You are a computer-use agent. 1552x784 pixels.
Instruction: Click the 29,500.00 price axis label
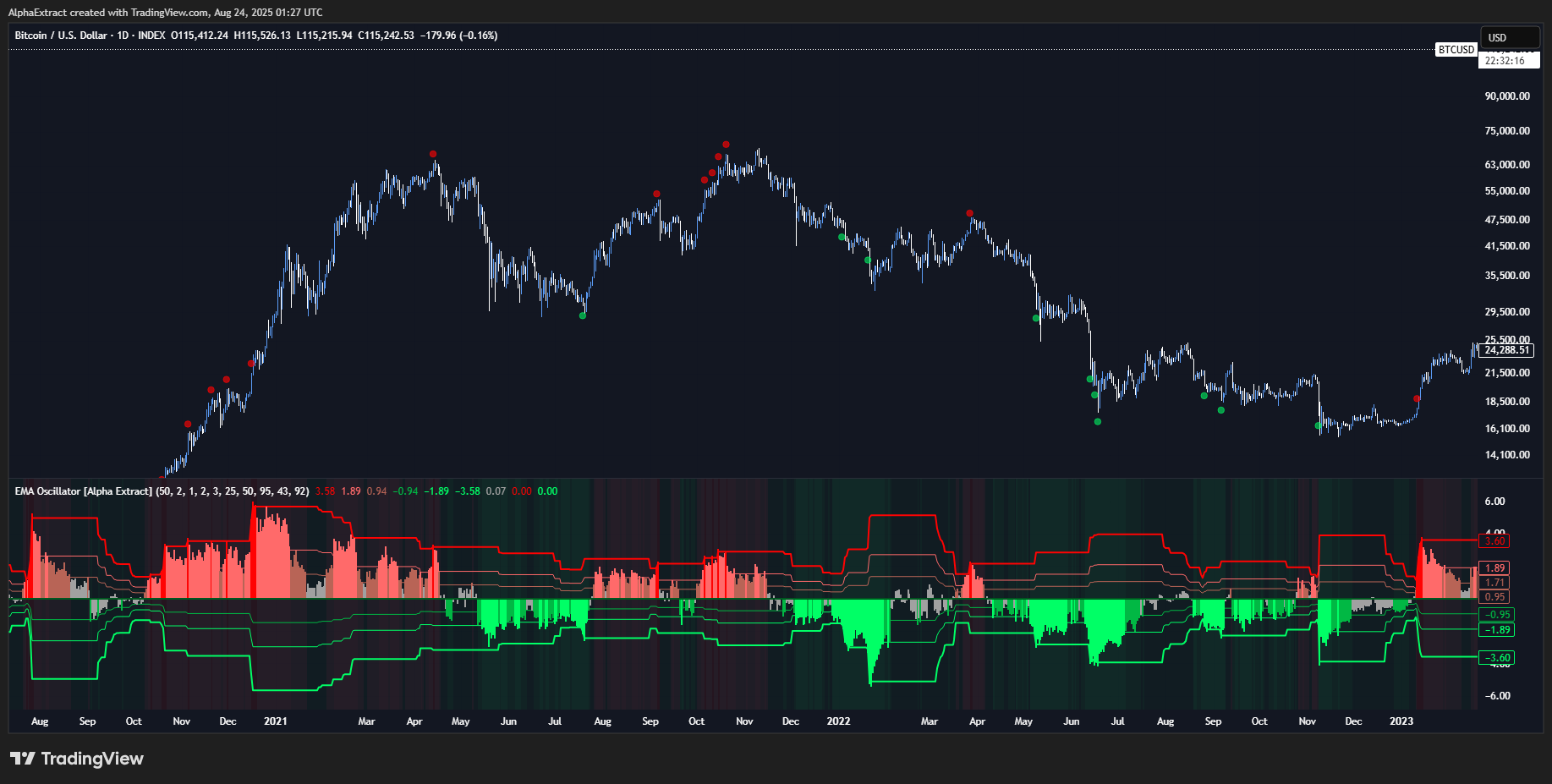tap(1507, 312)
